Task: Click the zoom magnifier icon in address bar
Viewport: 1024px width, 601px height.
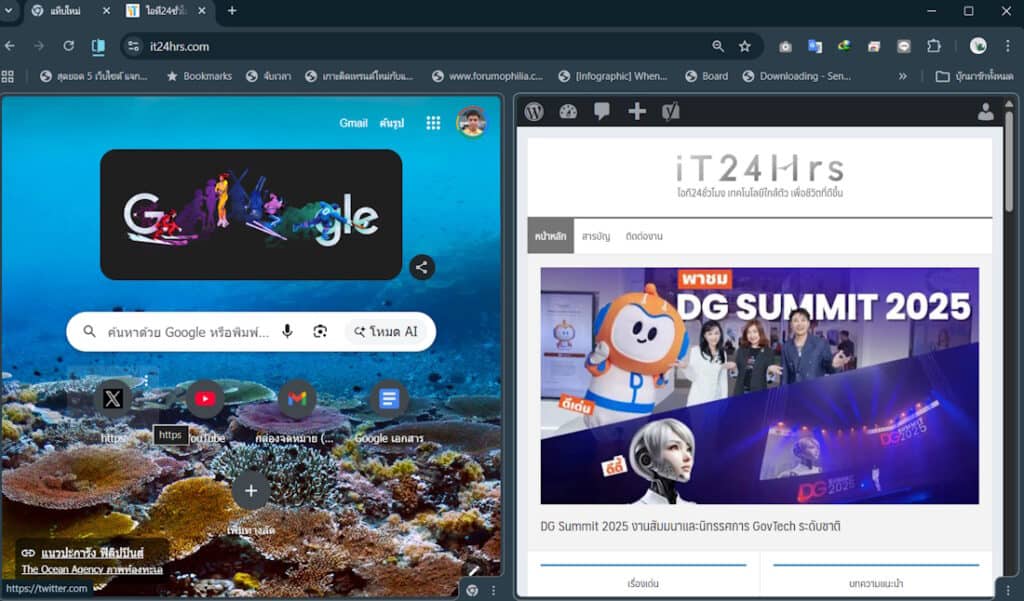Action: 718,46
